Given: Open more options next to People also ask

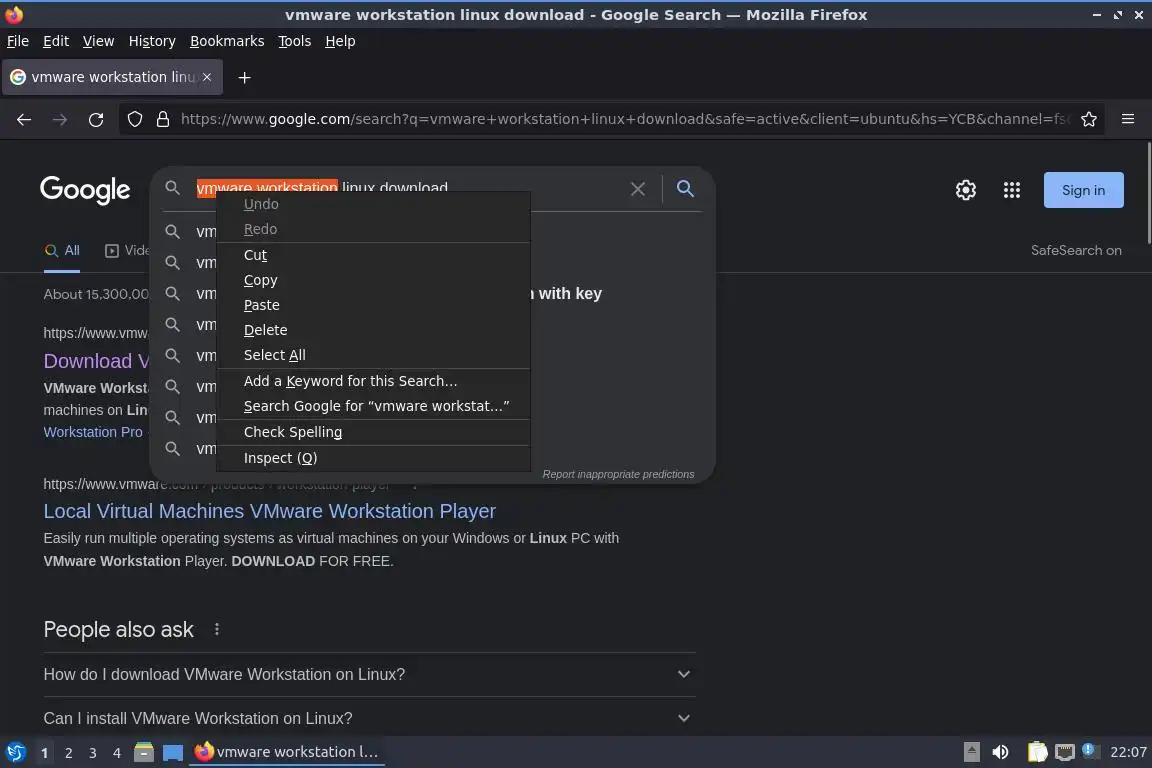Looking at the screenshot, I should click(x=217, y=629).
